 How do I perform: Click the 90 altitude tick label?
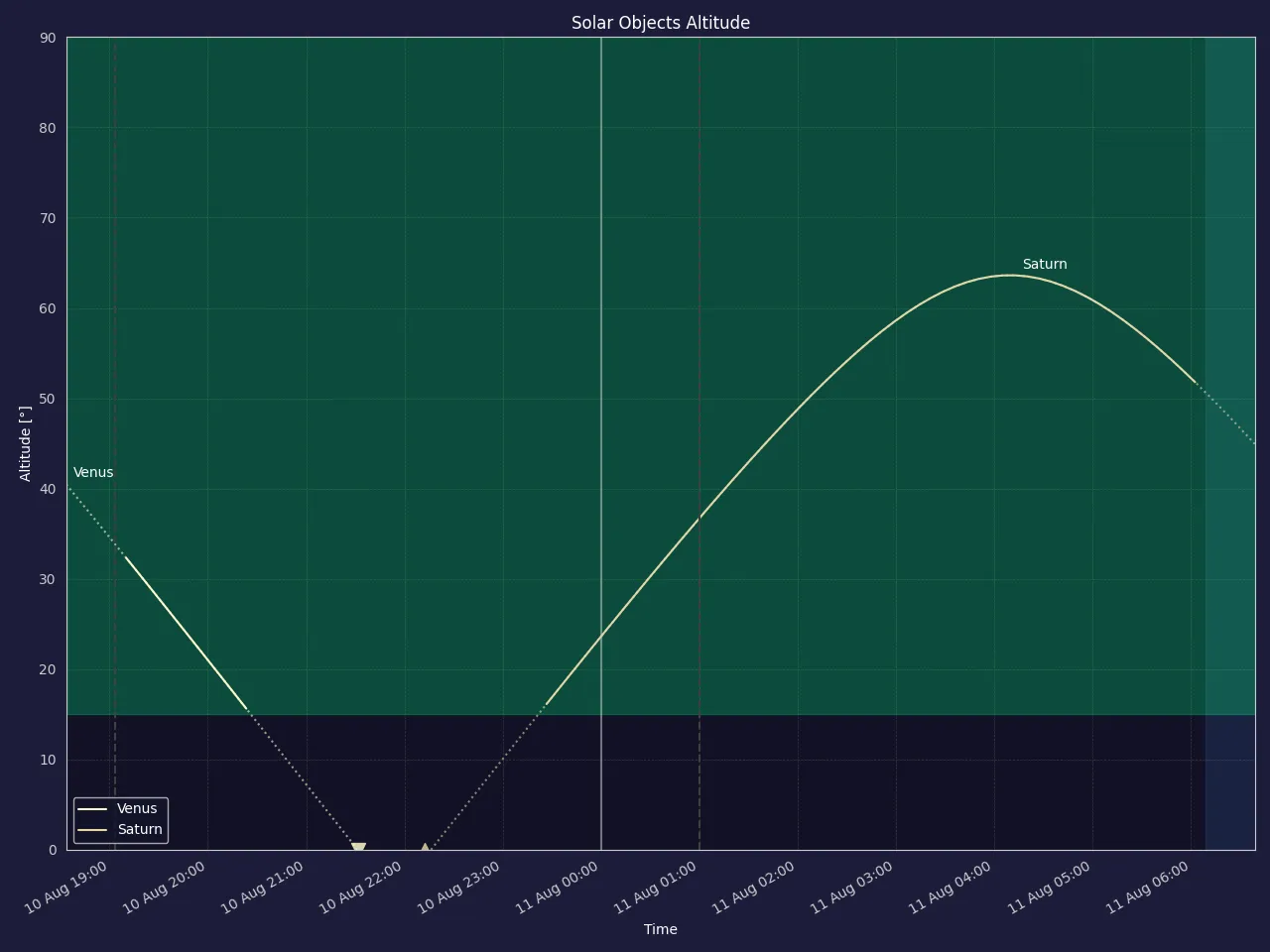click(x=49, y=38)
